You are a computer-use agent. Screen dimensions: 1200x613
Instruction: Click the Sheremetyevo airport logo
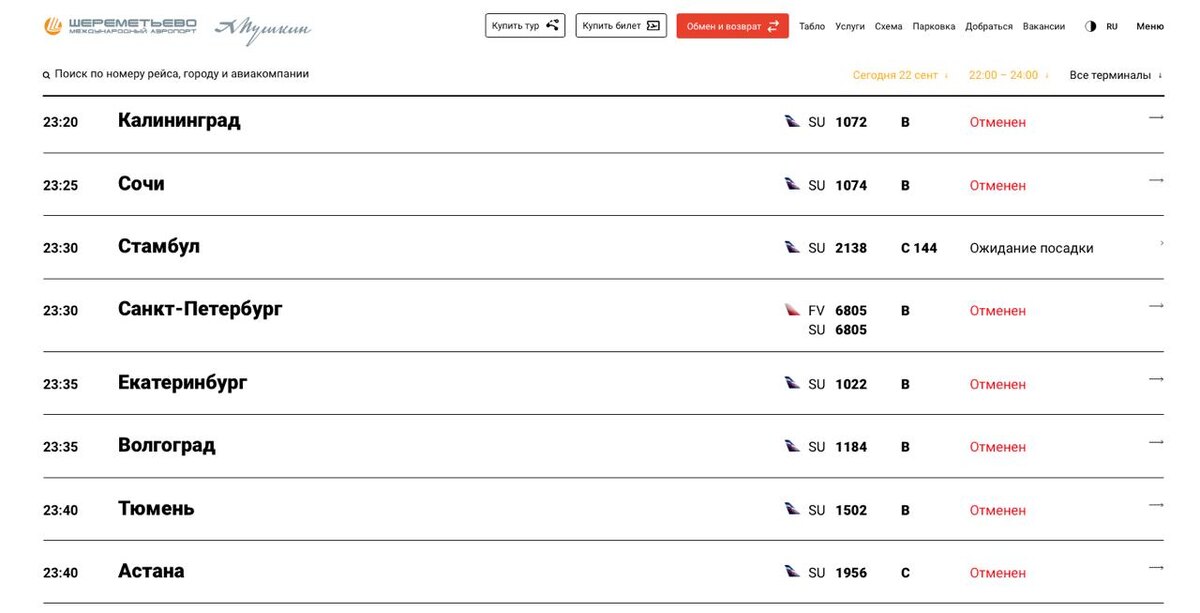(x=120, y=26)
